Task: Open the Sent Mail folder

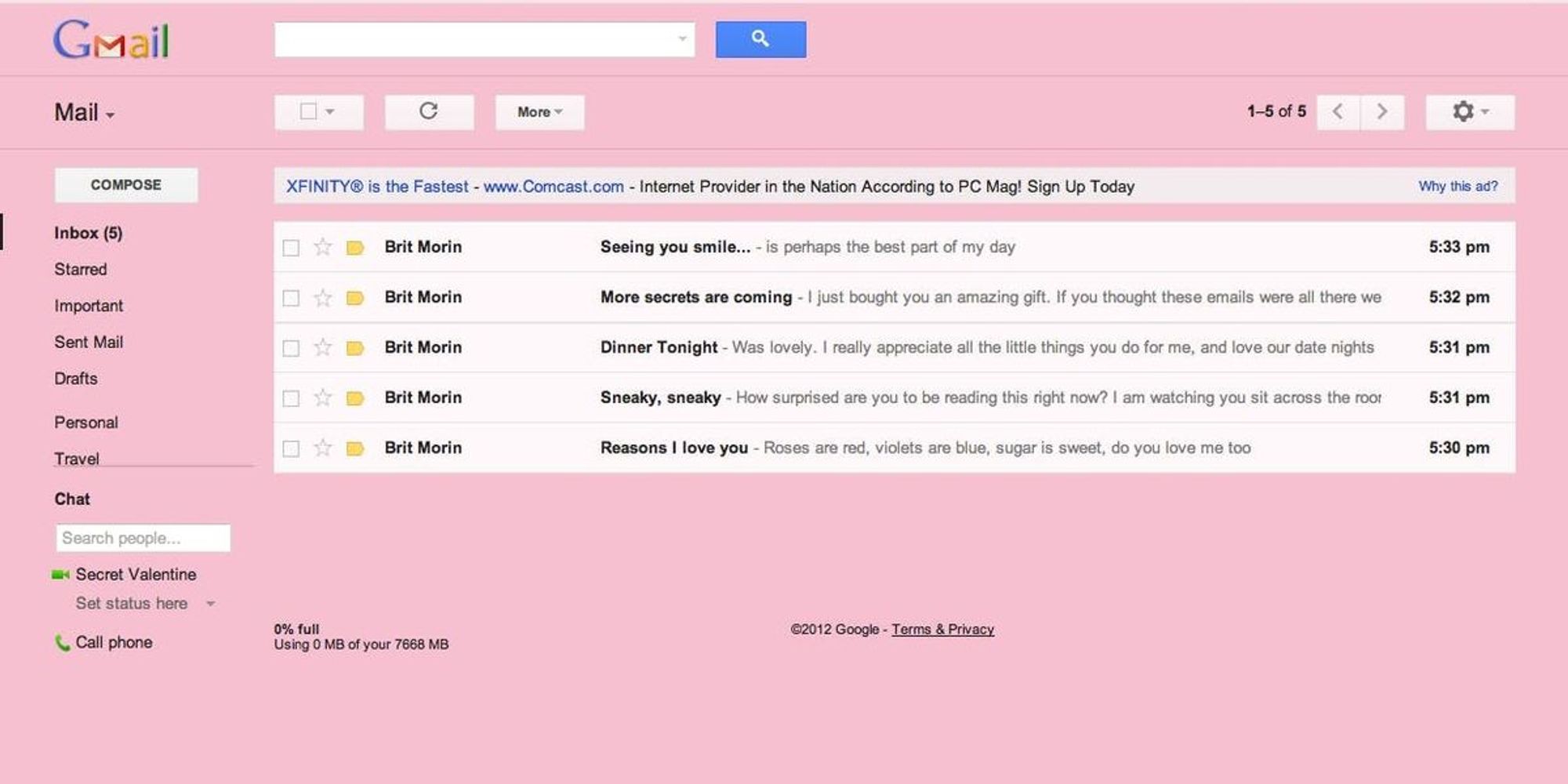Action: 89,342
